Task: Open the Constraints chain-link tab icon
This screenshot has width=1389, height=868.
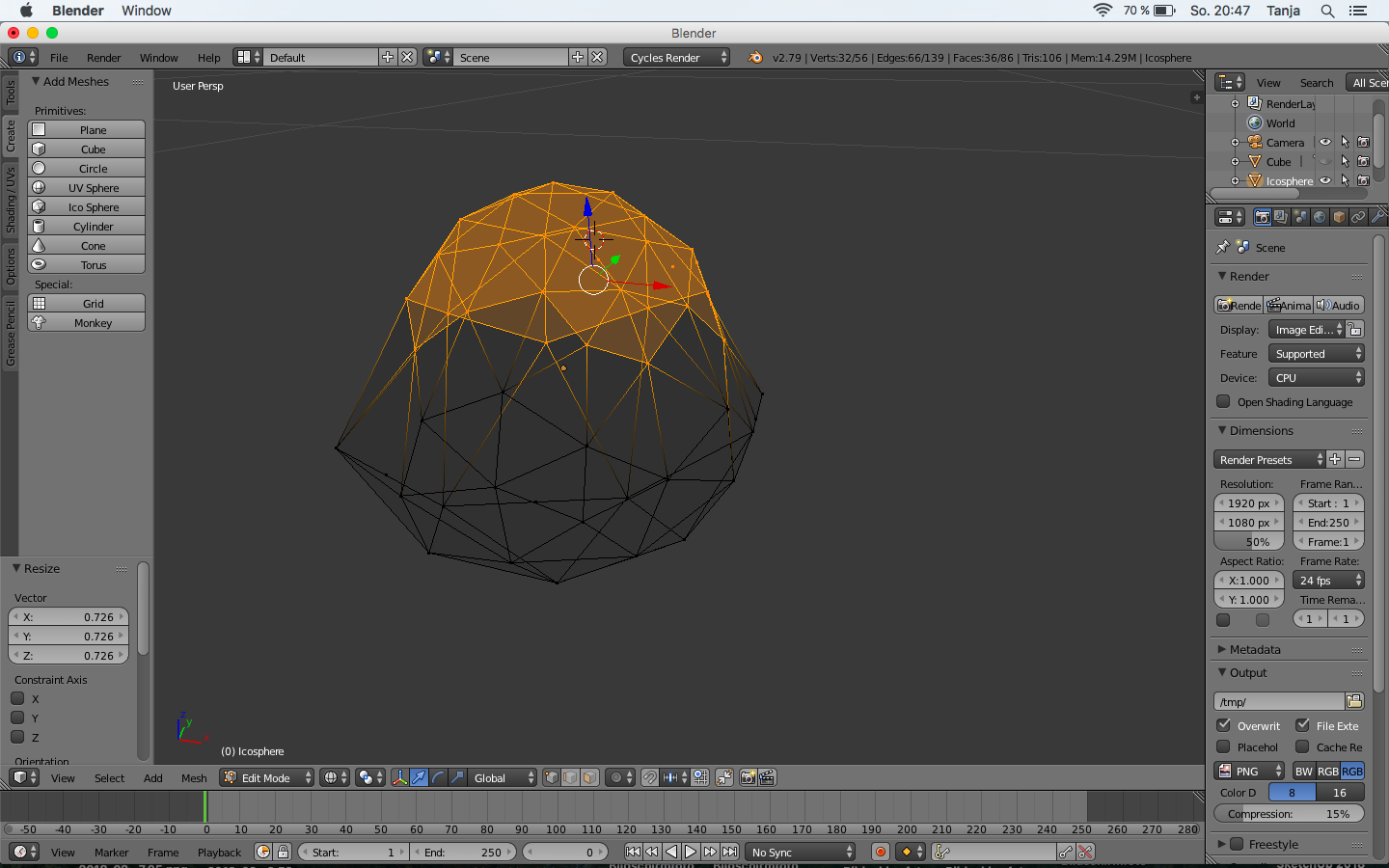Action: click(1358, 217)
